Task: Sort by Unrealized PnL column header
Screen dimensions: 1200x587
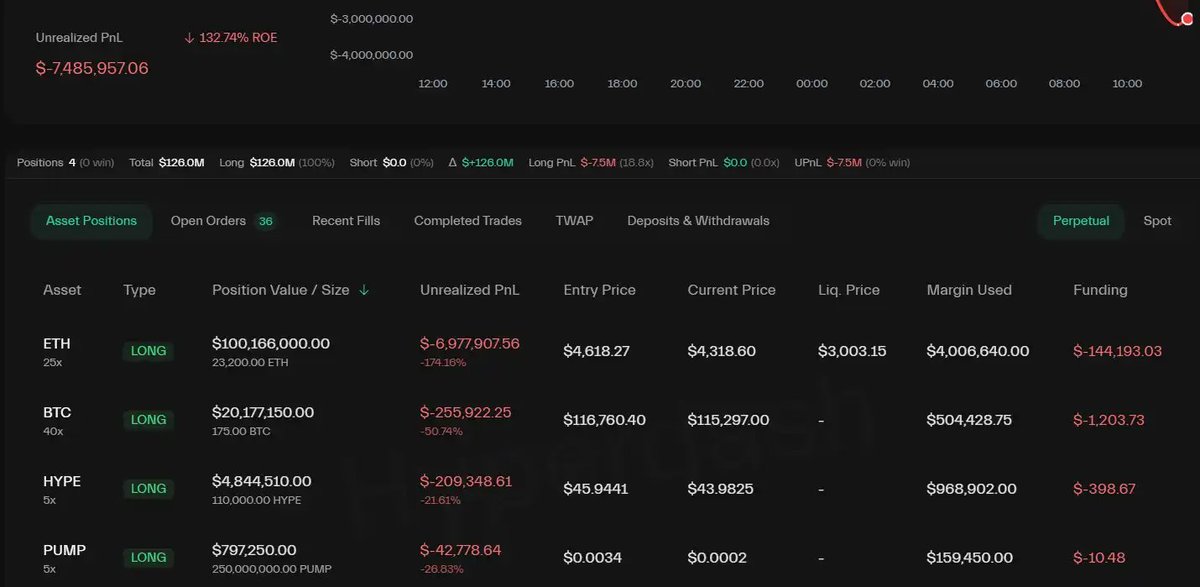Action: [x=470, y=290]
